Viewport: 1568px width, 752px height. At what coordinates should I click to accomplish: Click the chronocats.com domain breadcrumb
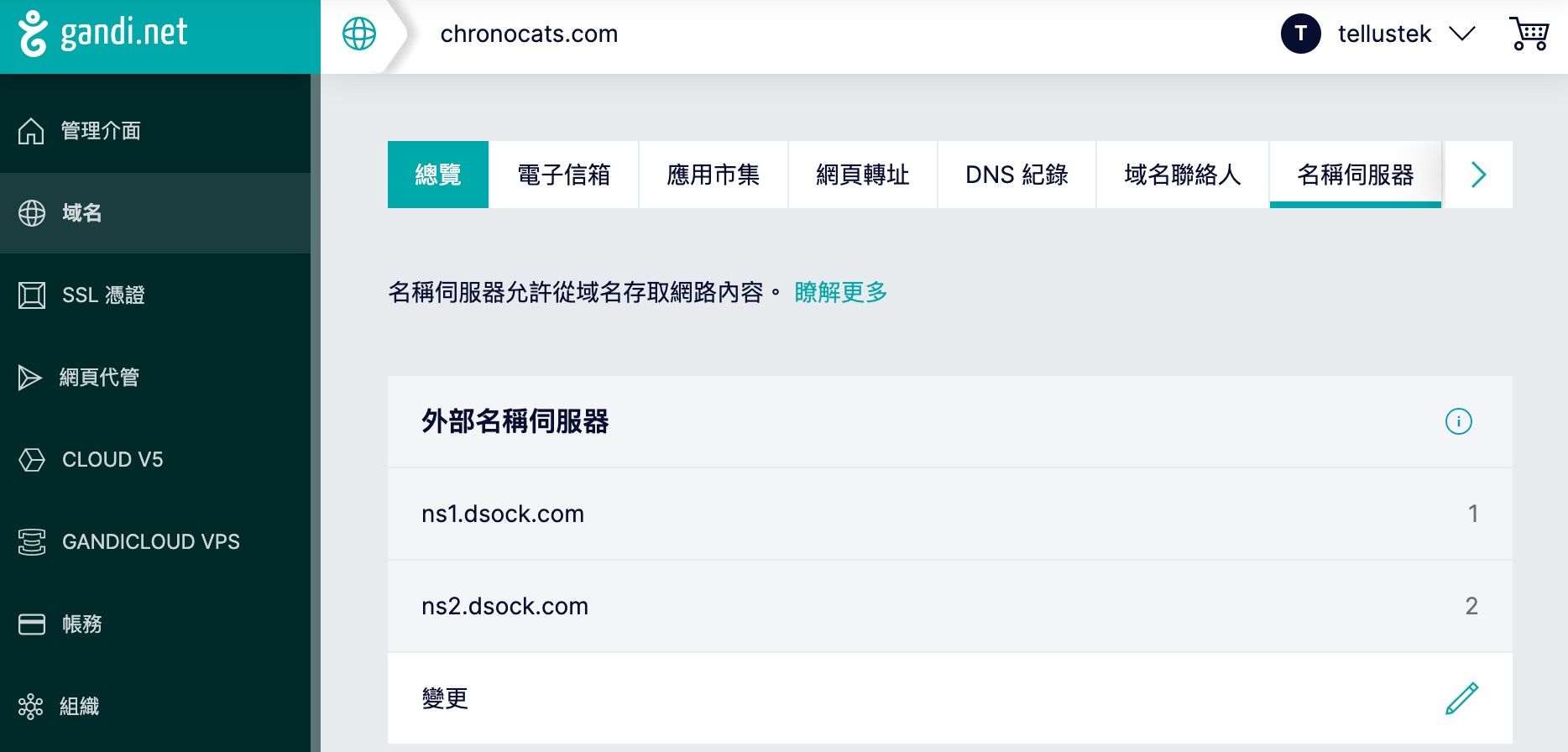pos(529,34)
